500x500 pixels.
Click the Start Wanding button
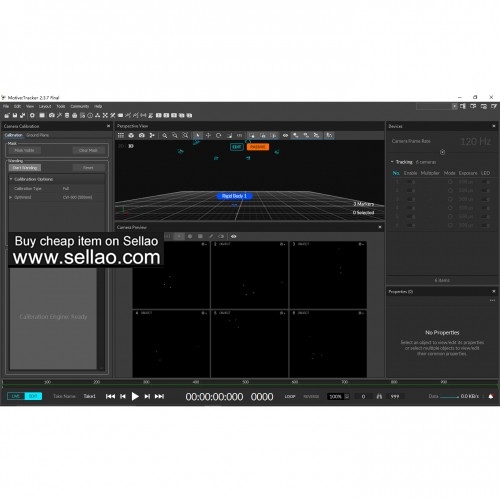pyautogui.click(x=25, y=168)
